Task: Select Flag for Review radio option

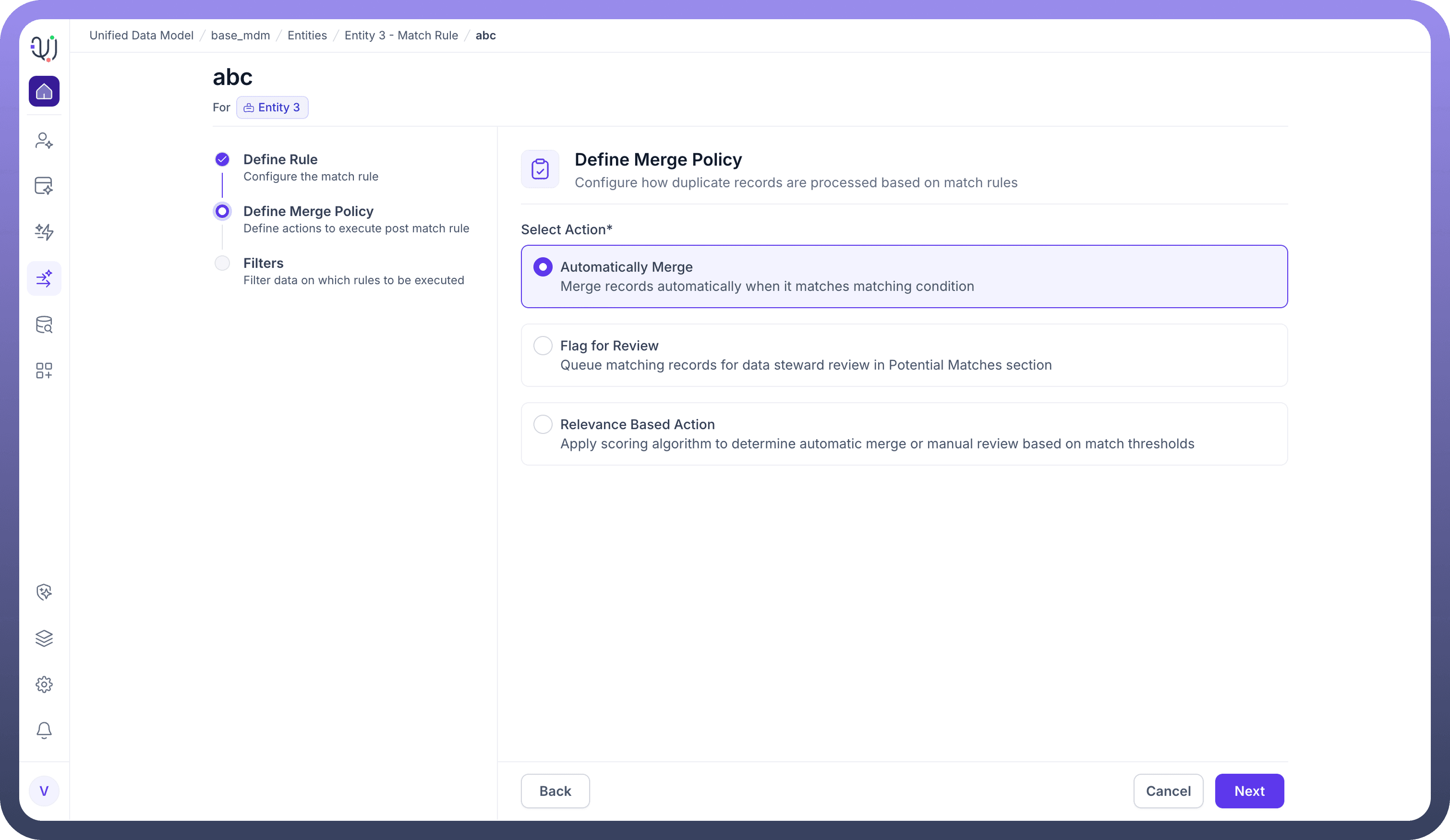Action: 543,346
